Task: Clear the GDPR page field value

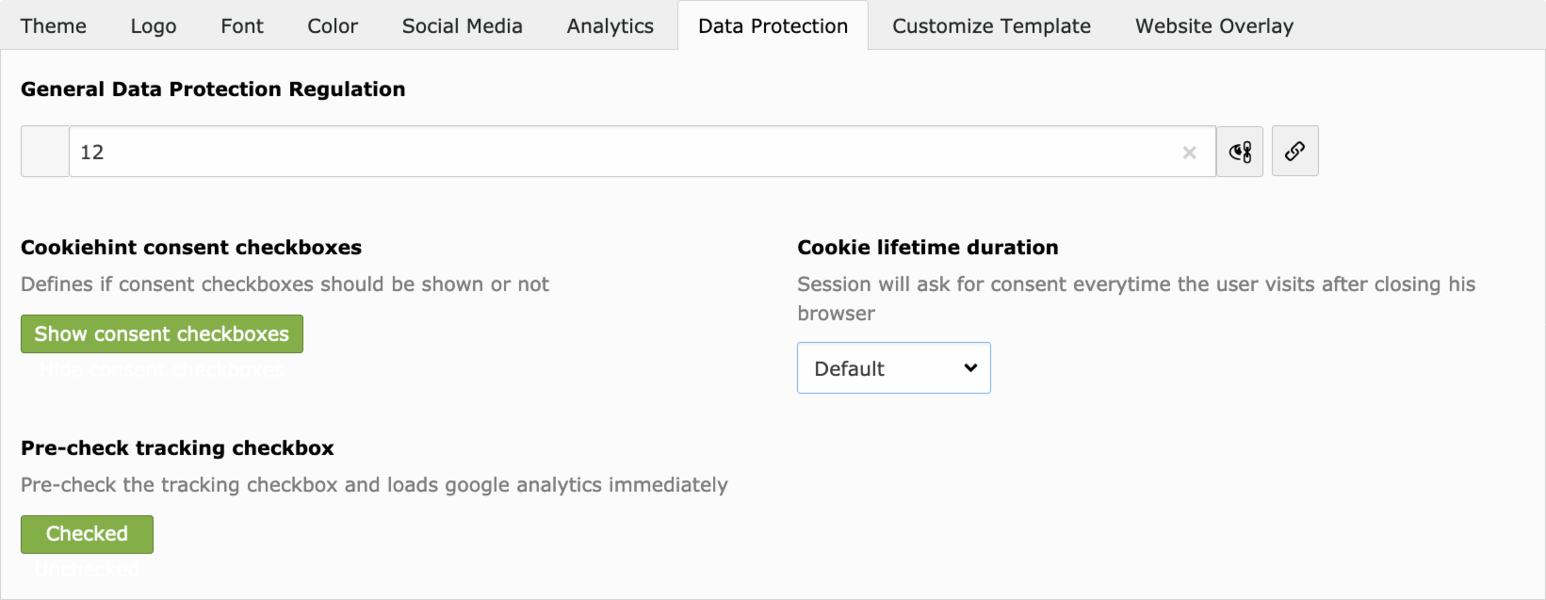Action: (x=1189, y=152)
